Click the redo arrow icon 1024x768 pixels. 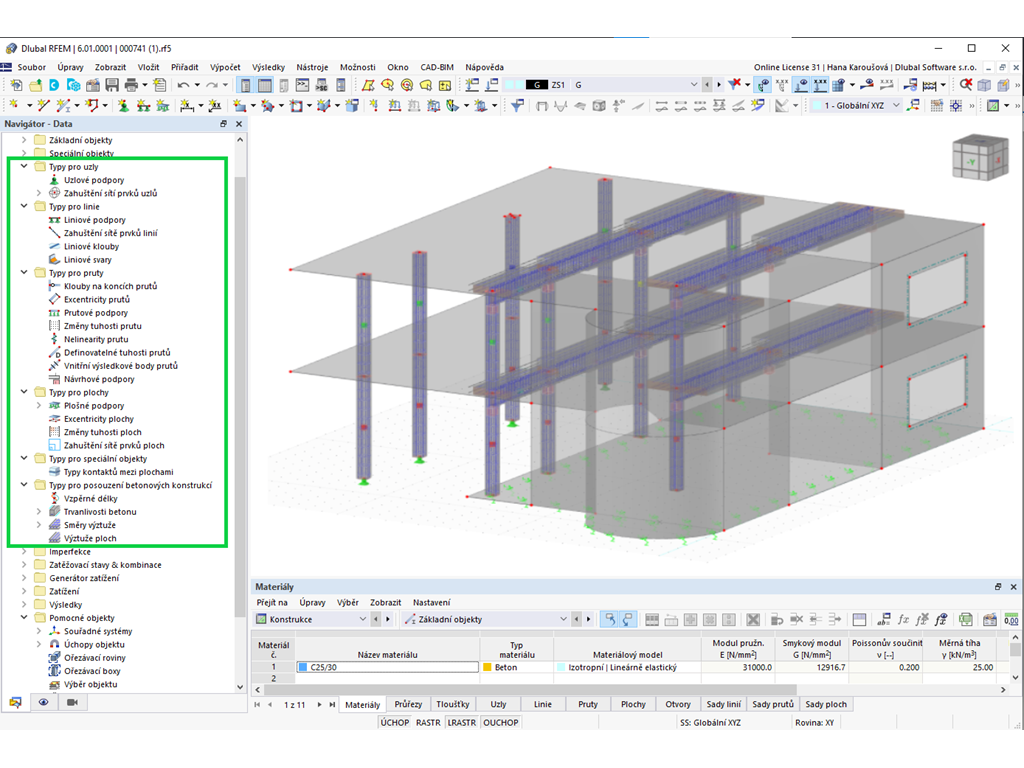click(x=212, y=85)
